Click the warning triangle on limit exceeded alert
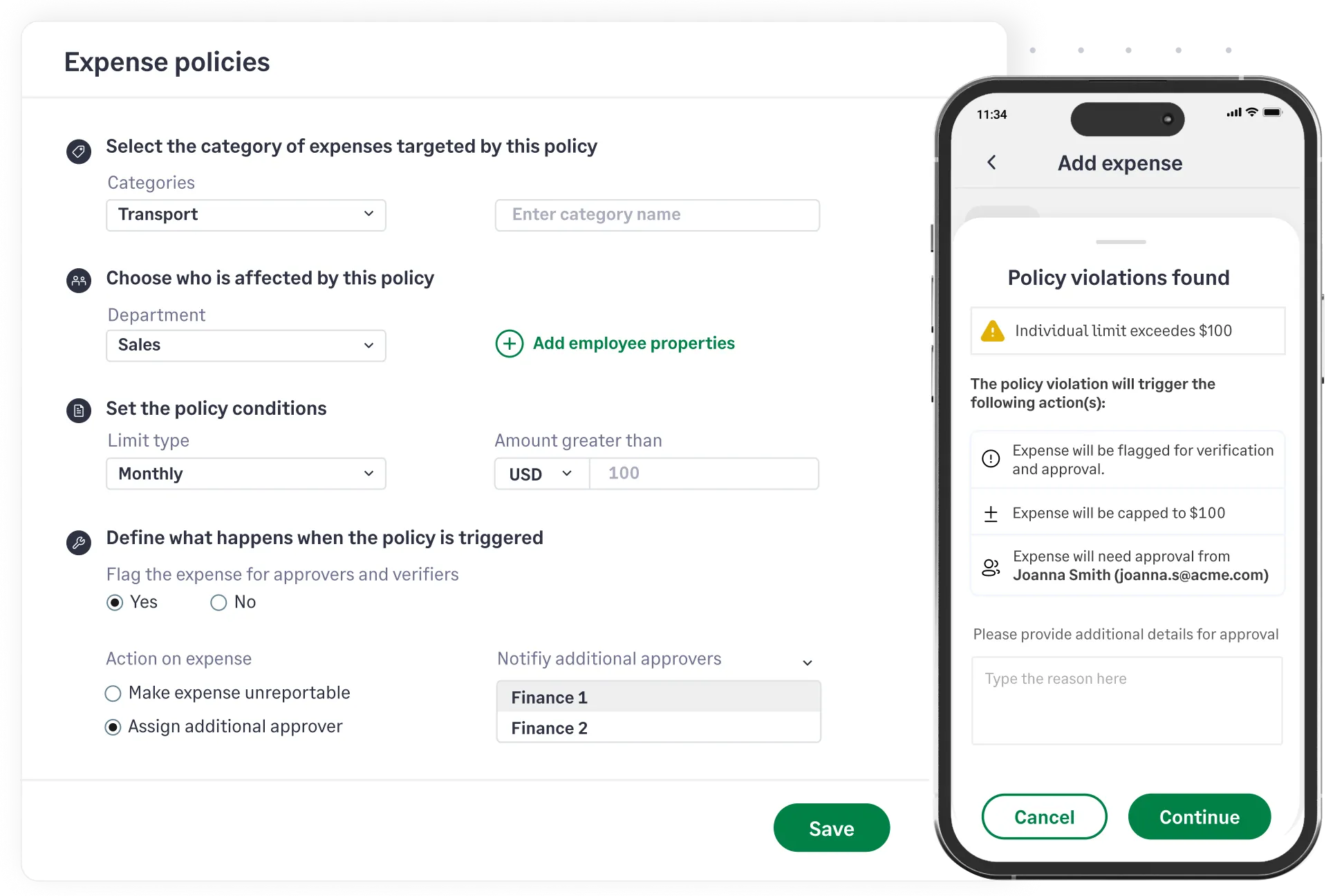This screenshot has height=896, width=1344. 993,331
